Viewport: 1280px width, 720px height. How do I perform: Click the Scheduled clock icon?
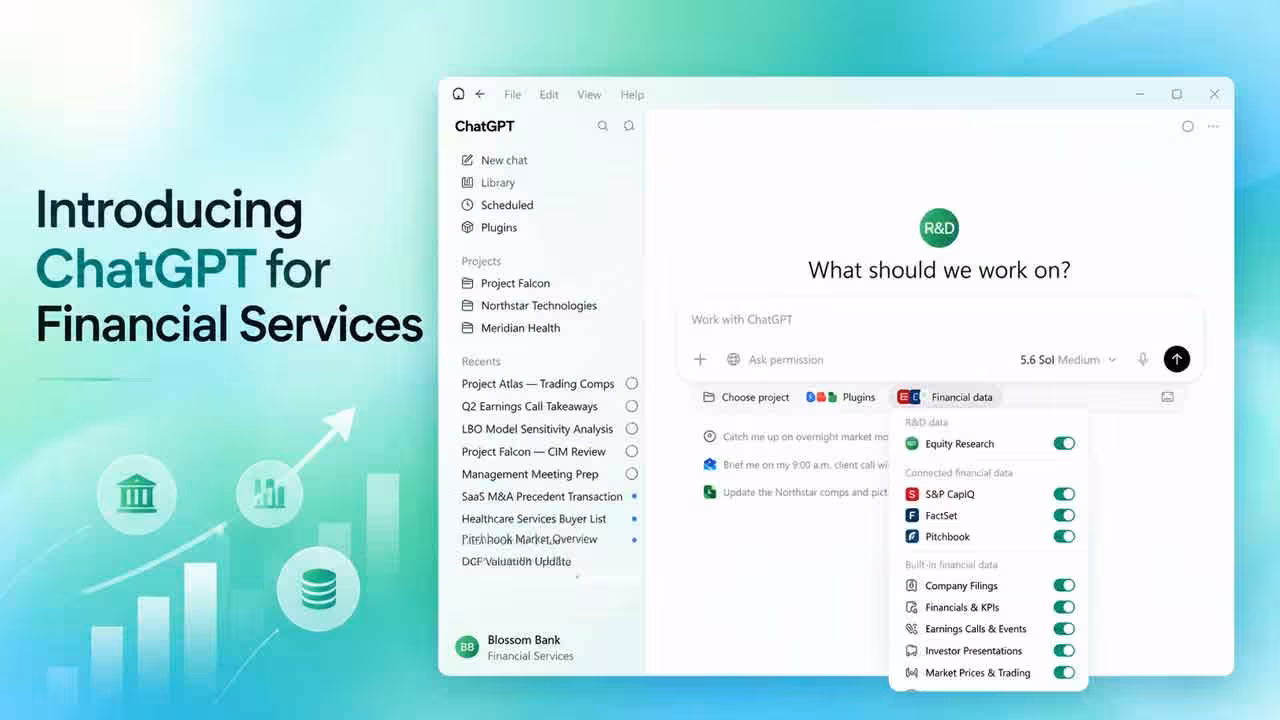pos(467,205)
